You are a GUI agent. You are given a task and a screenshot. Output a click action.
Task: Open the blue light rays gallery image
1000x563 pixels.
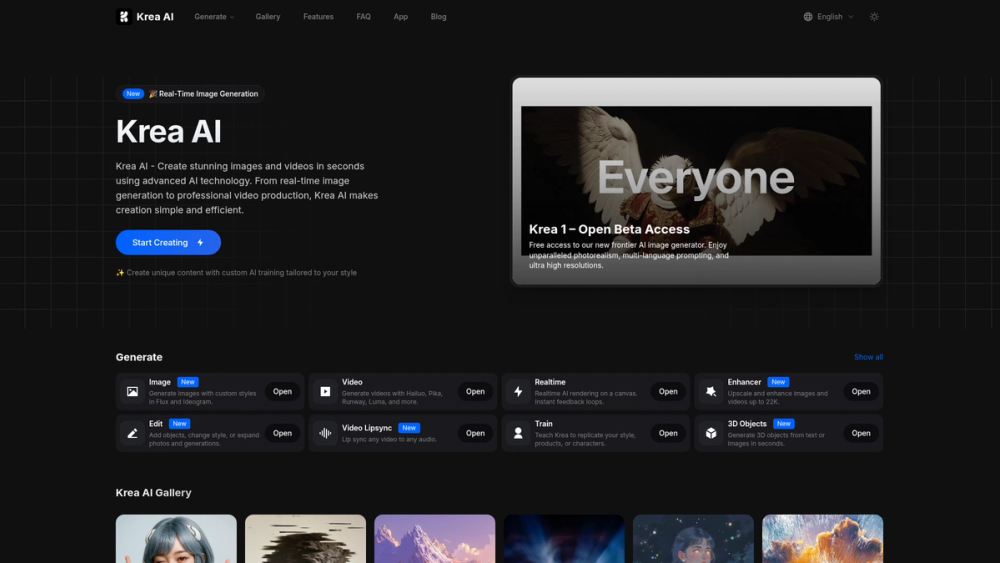pos(564,539)
